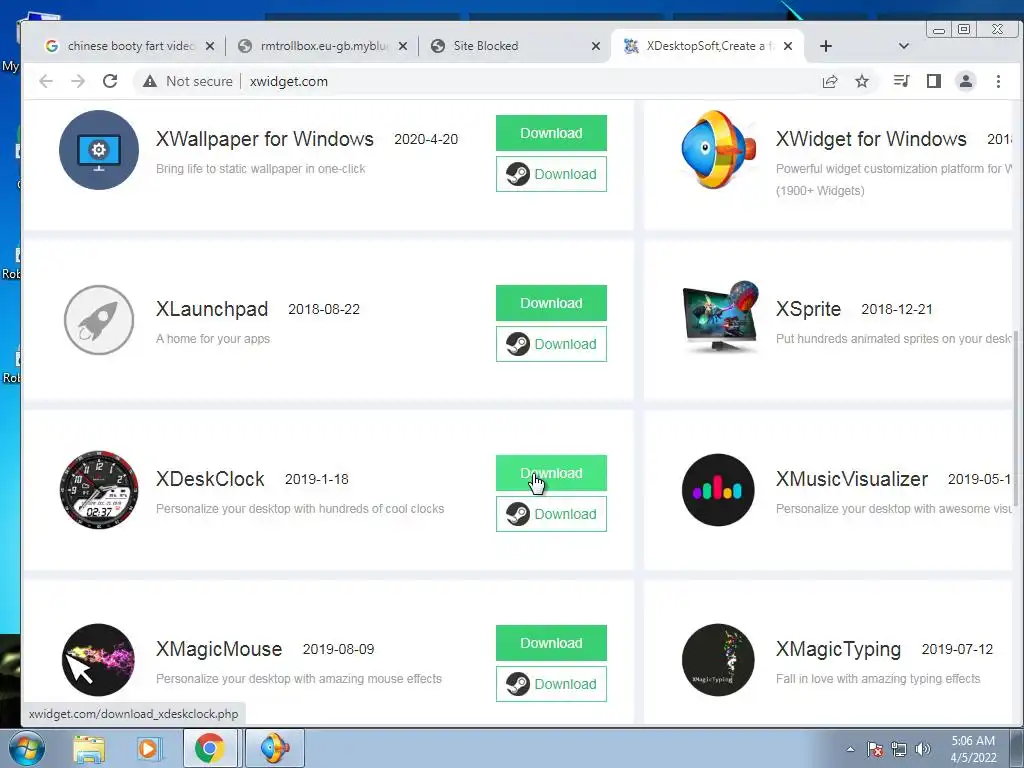Open the media control icon in toolbar
The height and width of the screenshot is (768, 1024).
901,81
